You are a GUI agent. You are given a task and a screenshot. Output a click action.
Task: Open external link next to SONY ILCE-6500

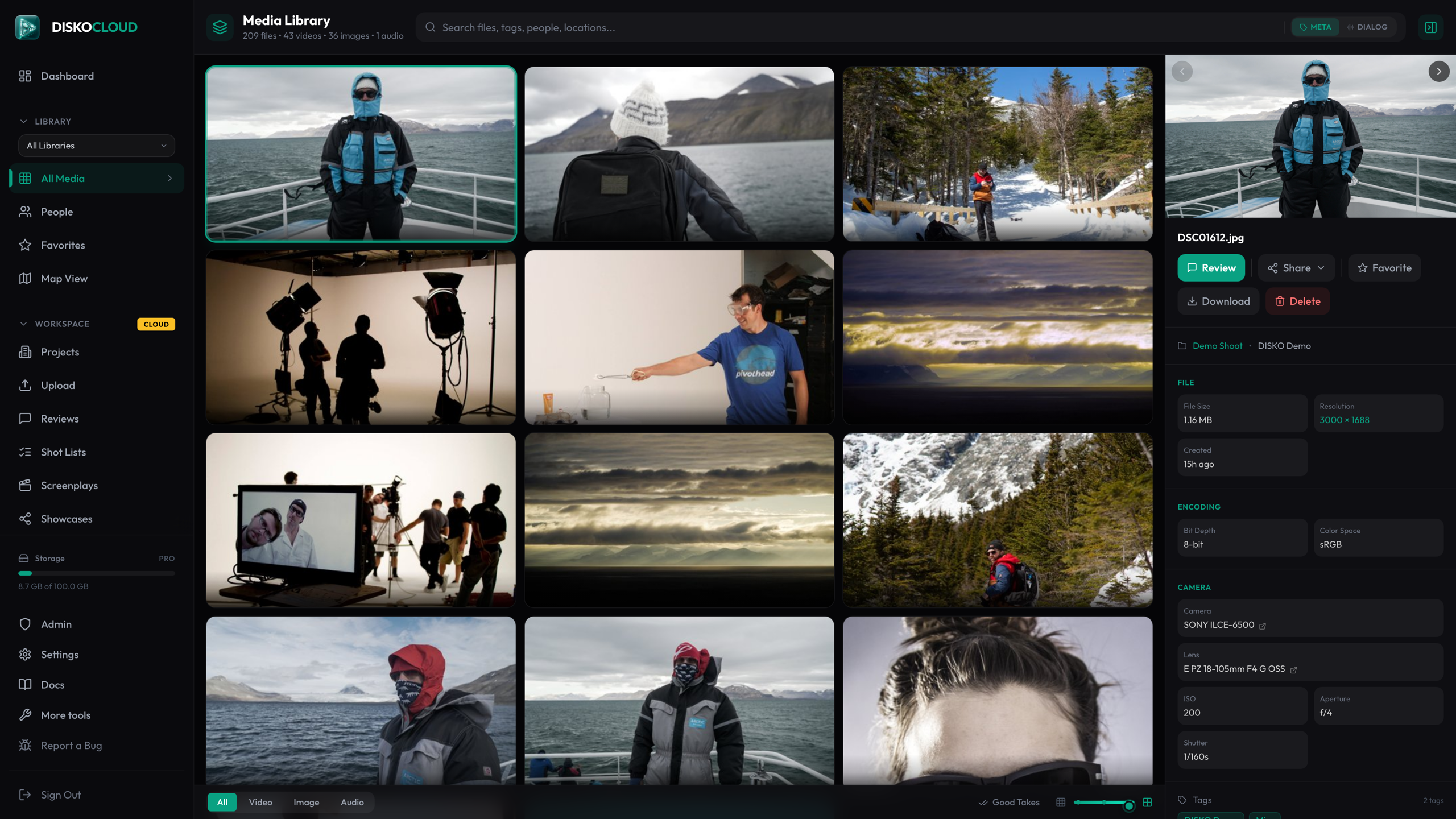pyautogui.click(x=1263, y=626)
